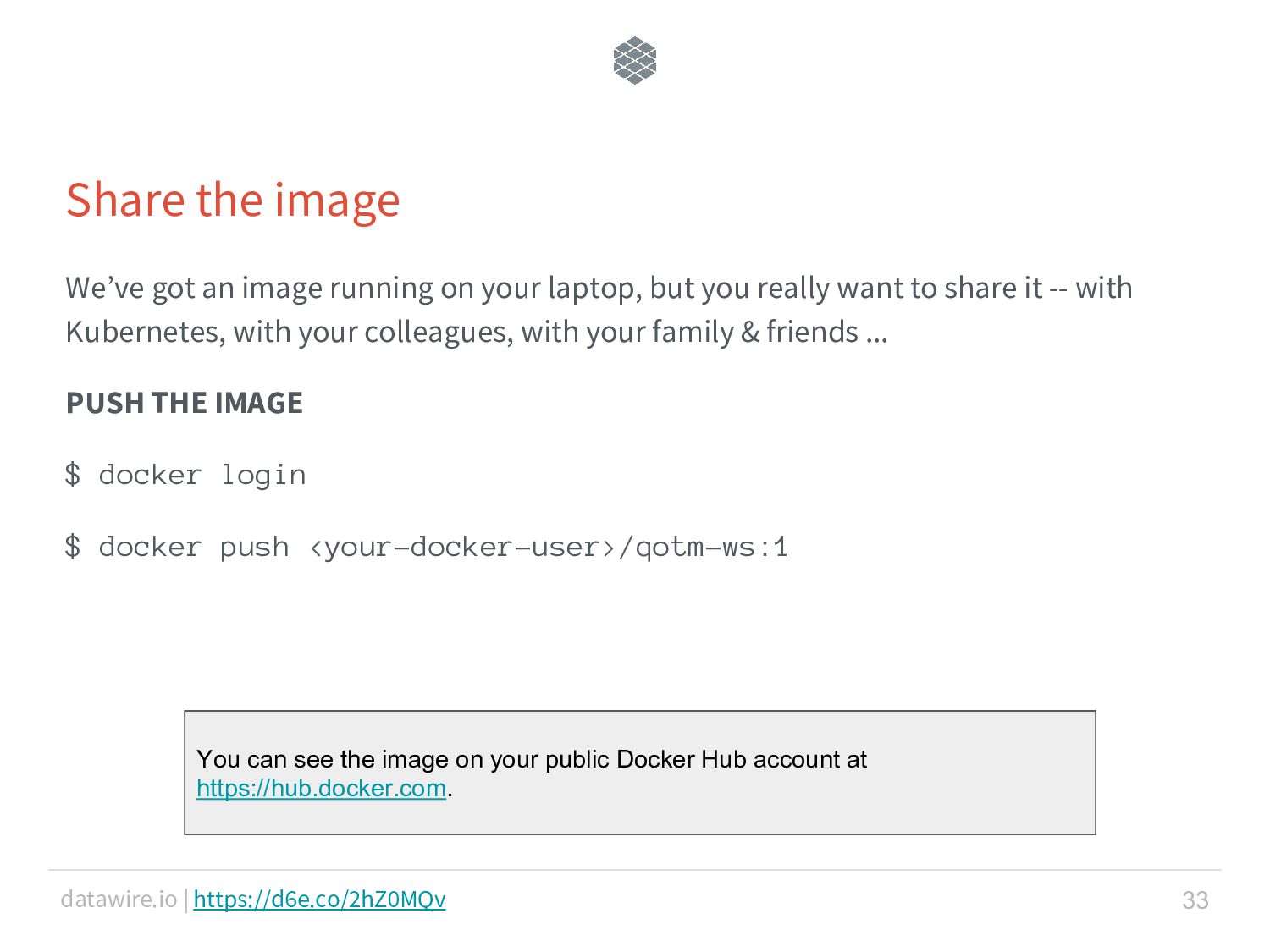Screen dimensions: 1270x952
Task: Click the horizontal footer divider line
Action: coord(635,870)
